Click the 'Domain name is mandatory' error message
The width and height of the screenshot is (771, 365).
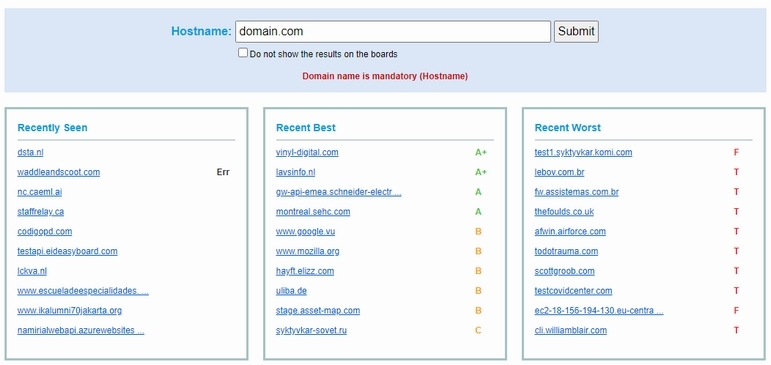[x=385, y=76]
